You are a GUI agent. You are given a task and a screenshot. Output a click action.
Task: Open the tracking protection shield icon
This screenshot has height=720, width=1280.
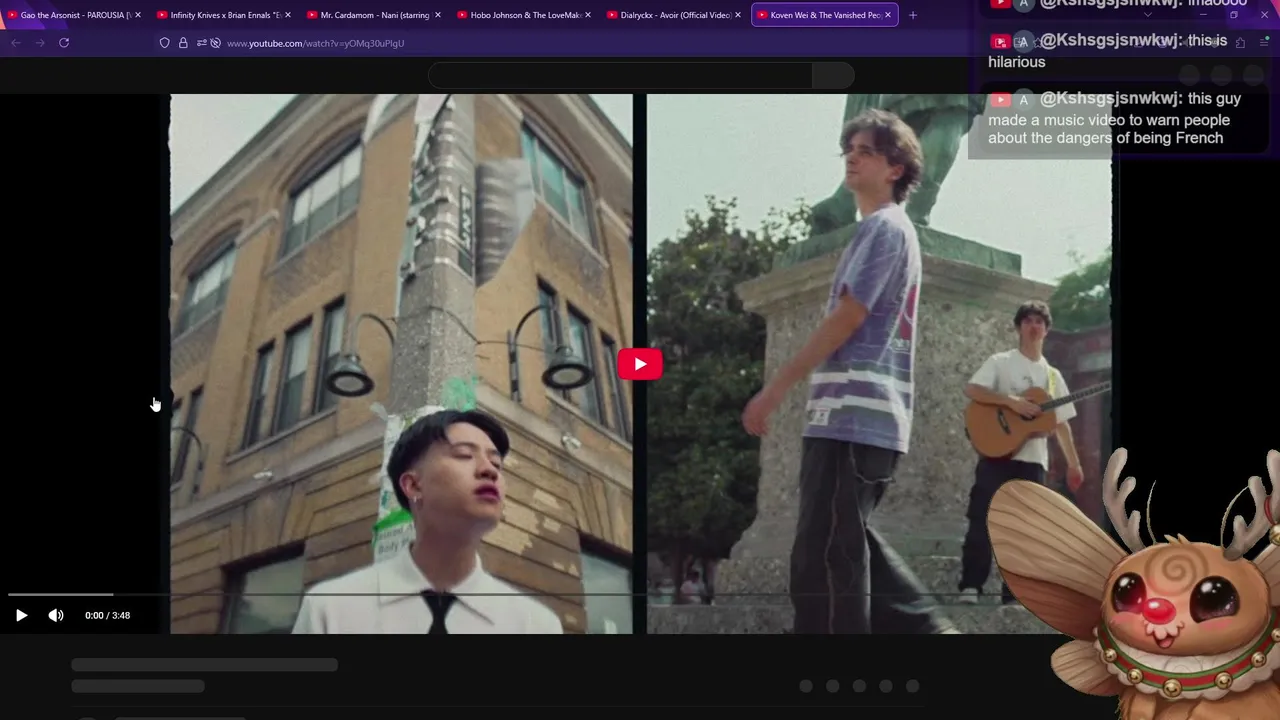point(165,43)
